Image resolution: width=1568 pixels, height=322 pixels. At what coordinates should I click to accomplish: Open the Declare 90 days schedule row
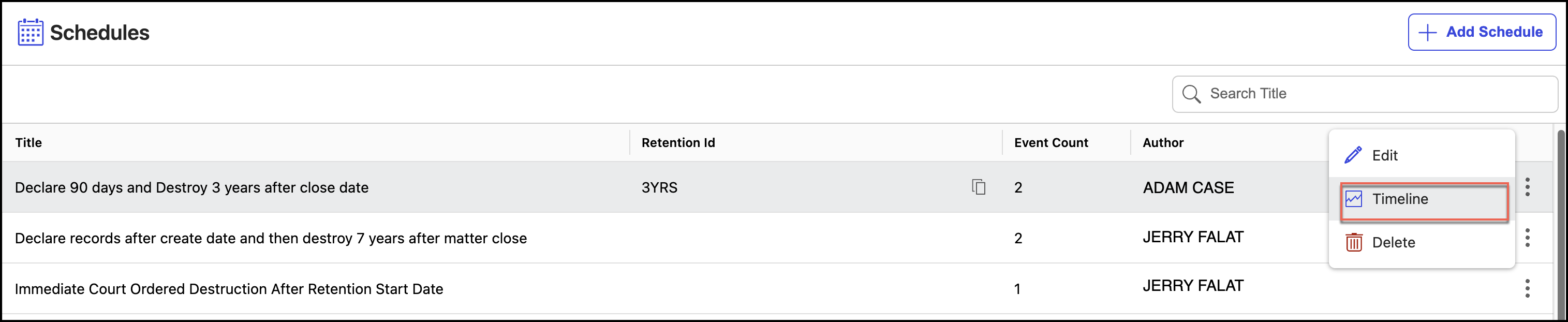192,187
